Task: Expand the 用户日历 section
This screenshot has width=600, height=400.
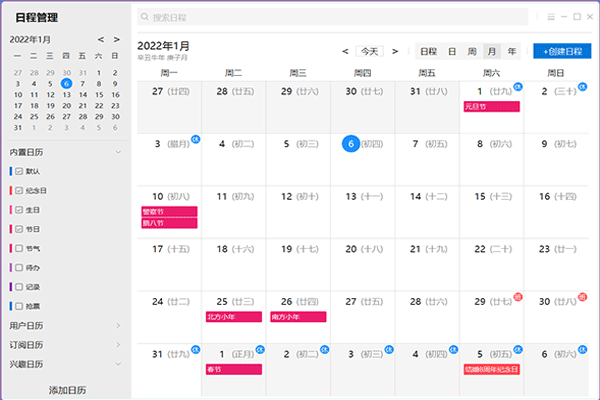Action: pos(118,325)
